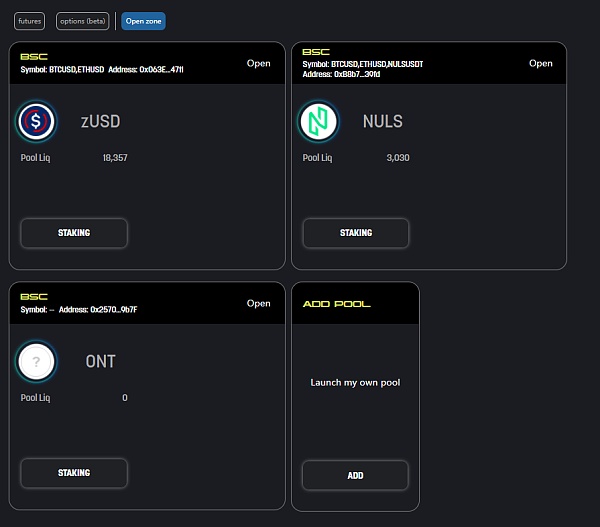The image size is (600, 527).
Task: Click Launch my own pool text
Action: (355, 382)
